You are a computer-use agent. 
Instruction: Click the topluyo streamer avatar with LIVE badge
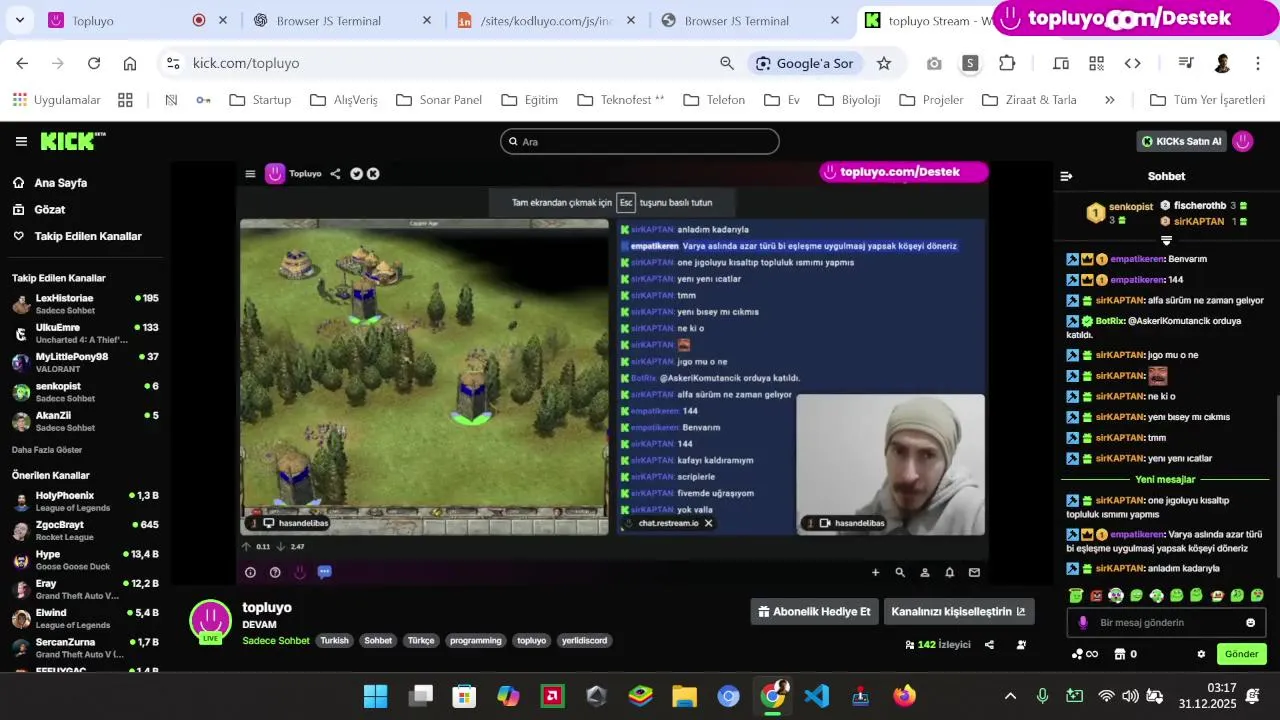tap(210, 622)
